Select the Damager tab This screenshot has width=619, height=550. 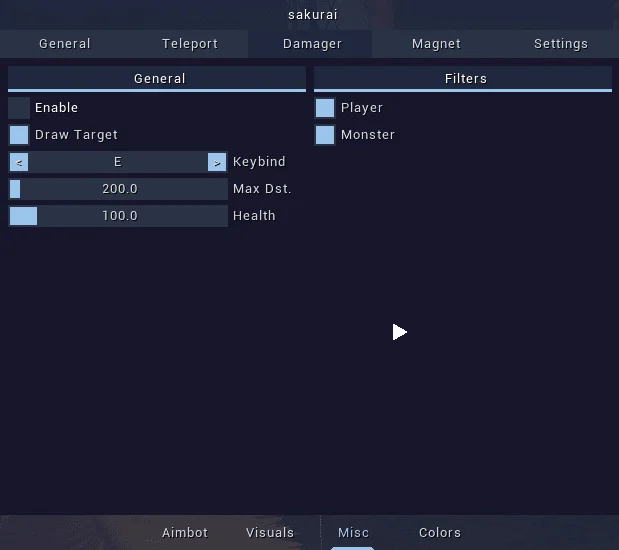(312, 44)
